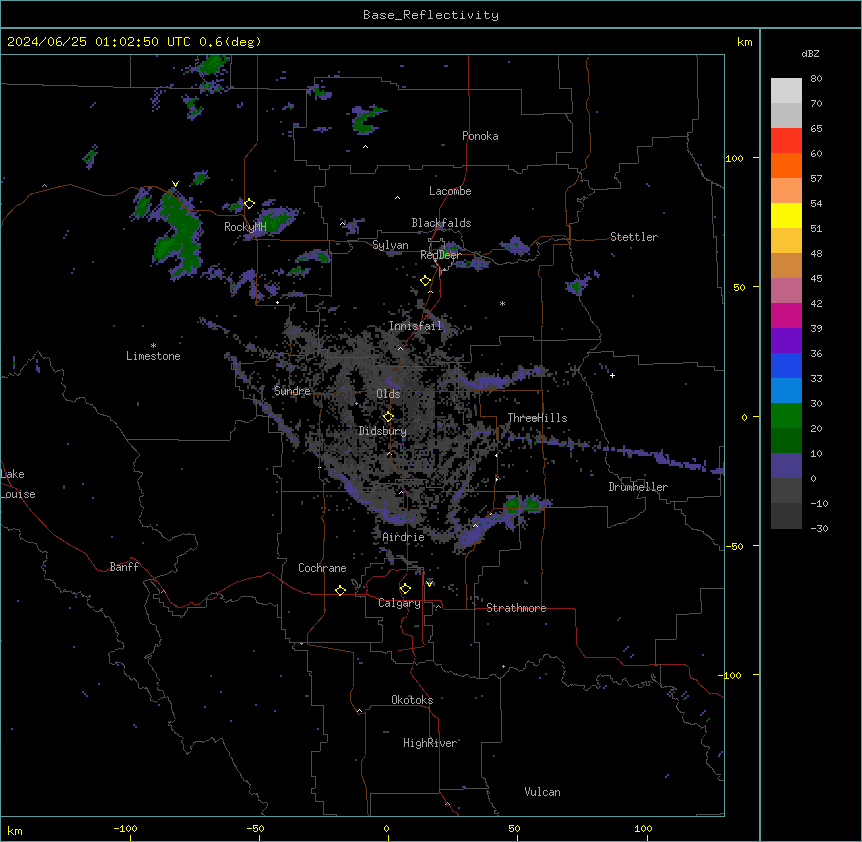Image resolution: width=862 pixels, height=842 pixels.
Task: Choose the orange 60-57 dBZ legend swatch
Action: (x=786, y=165)
